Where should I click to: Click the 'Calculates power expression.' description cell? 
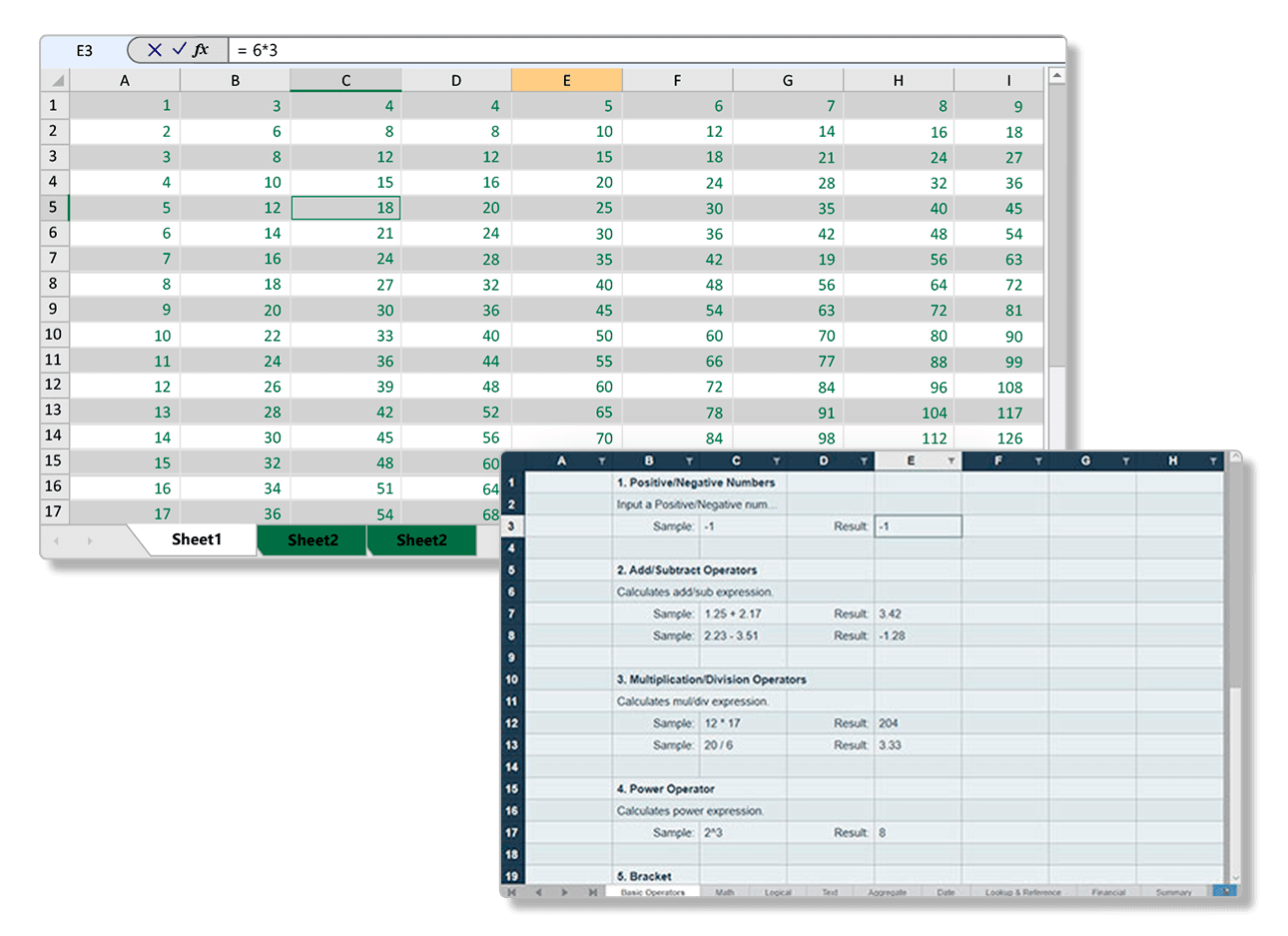pyautogui.click(x=691, y=811)
